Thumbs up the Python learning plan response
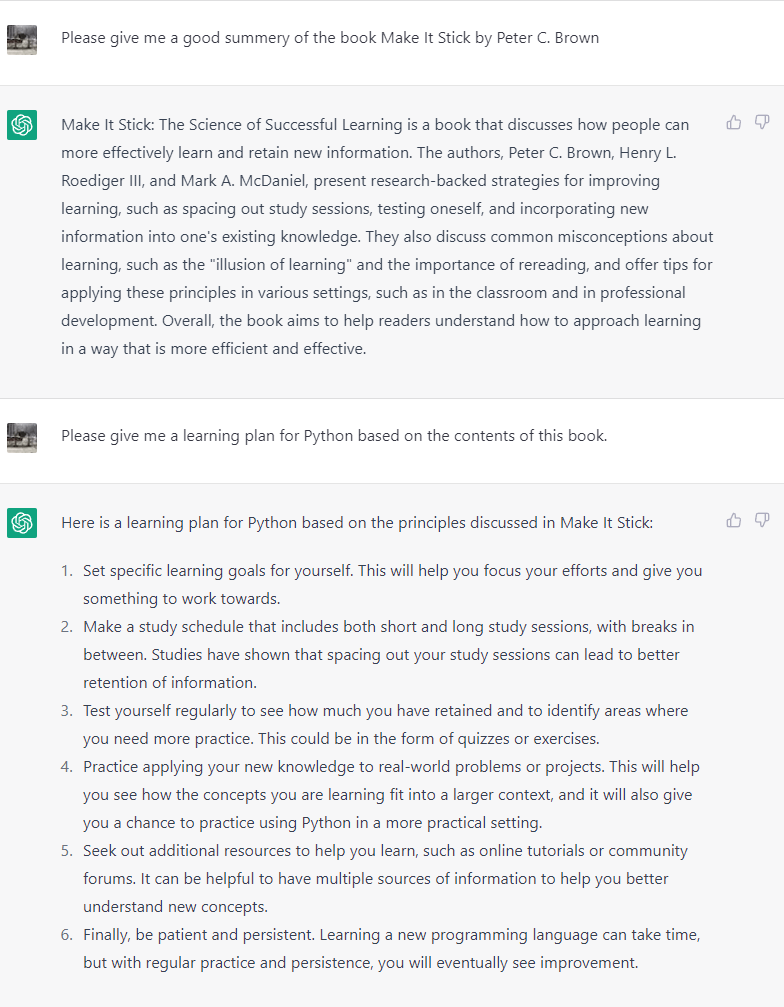Viewport: 784px width, 1007px height. (734, 520)
